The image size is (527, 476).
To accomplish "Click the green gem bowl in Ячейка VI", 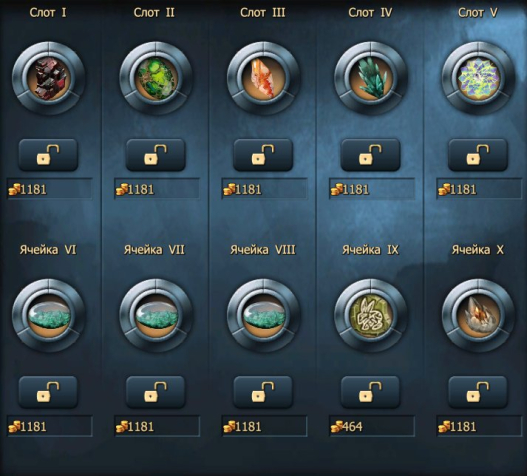I will coord(49,315).
